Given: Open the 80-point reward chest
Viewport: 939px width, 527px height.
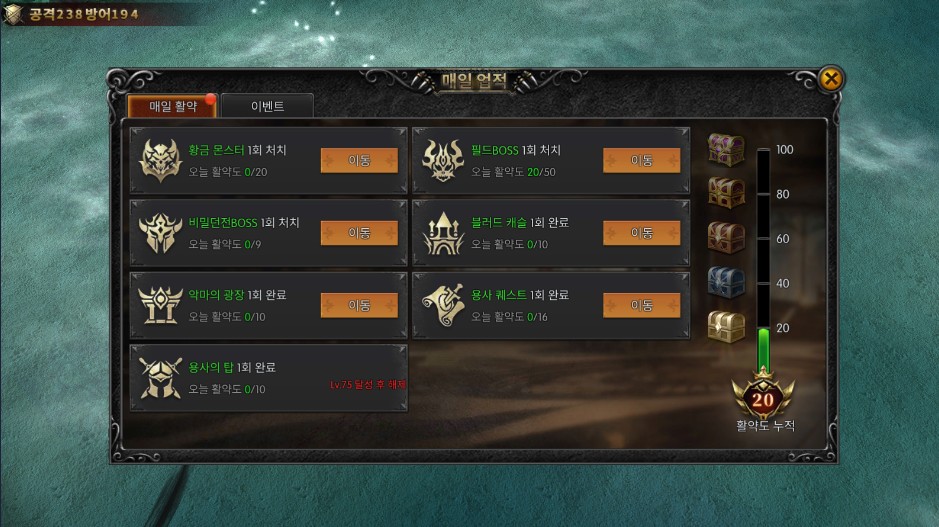Looking at the screenshot, I should [726, 193].
